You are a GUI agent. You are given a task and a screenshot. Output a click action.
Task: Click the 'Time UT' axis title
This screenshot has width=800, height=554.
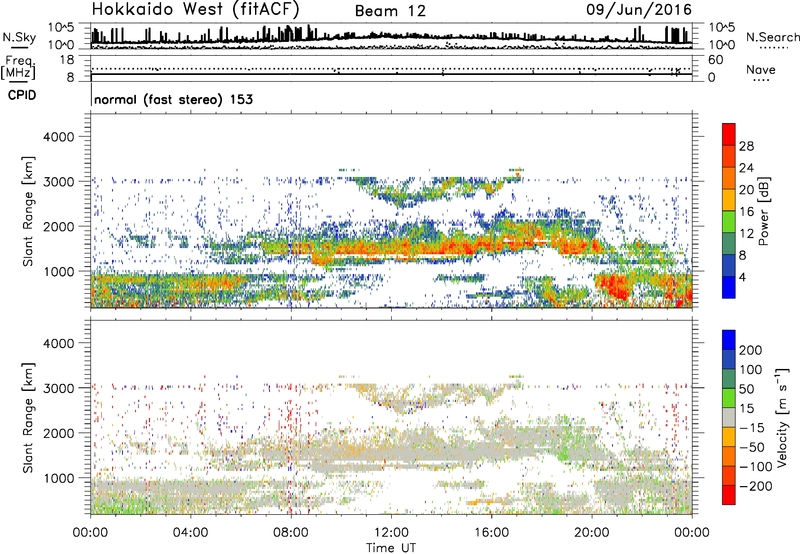coord(391,548)
